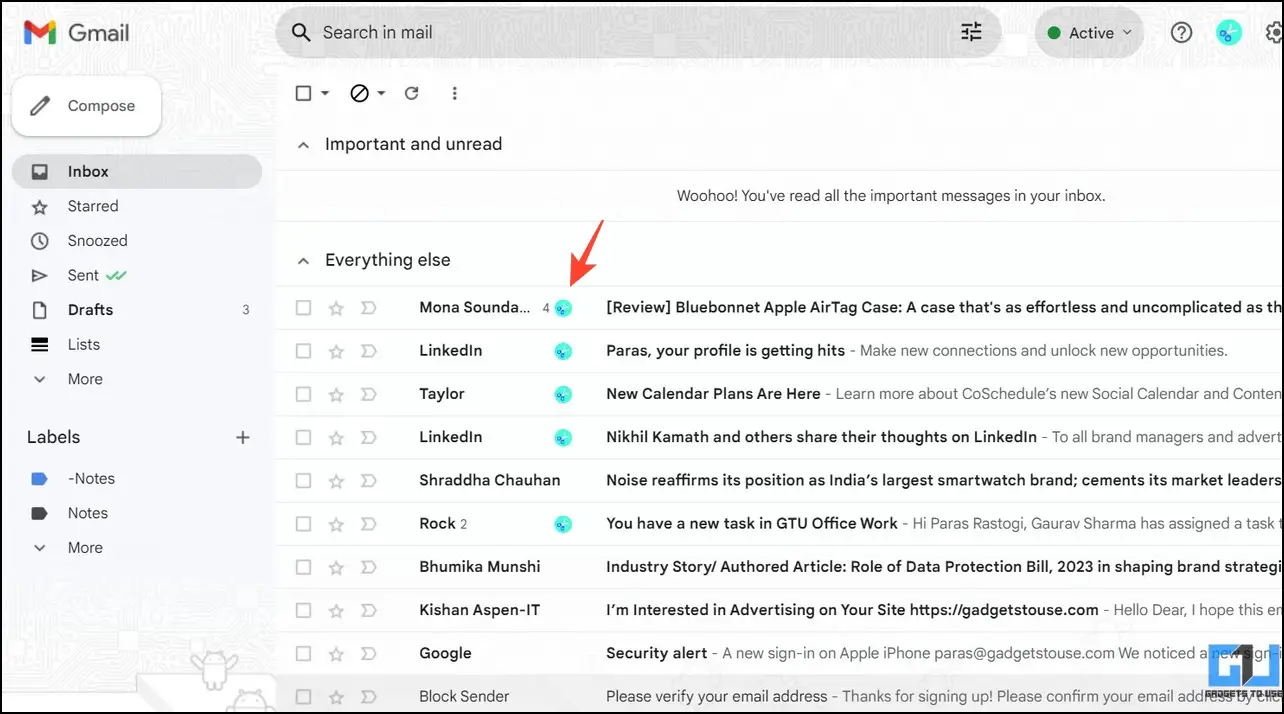Click the search magnifier icon
Image resolution: width=1284 pixels, height=714 pixels.
point(301,32)
